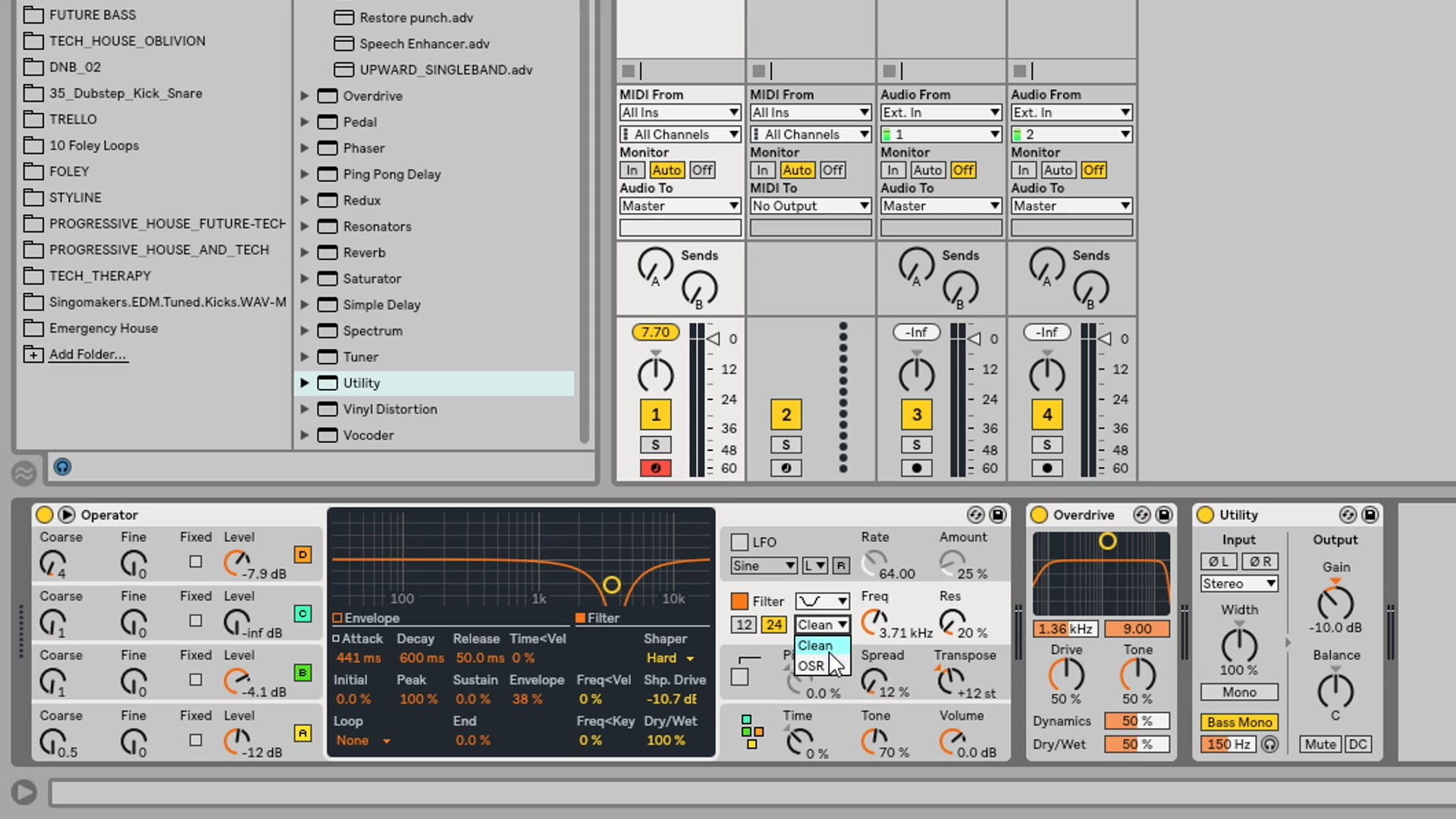Click the bottom-left info view play icon
This screenshot has height=819, width=1456.
[24, 792]
